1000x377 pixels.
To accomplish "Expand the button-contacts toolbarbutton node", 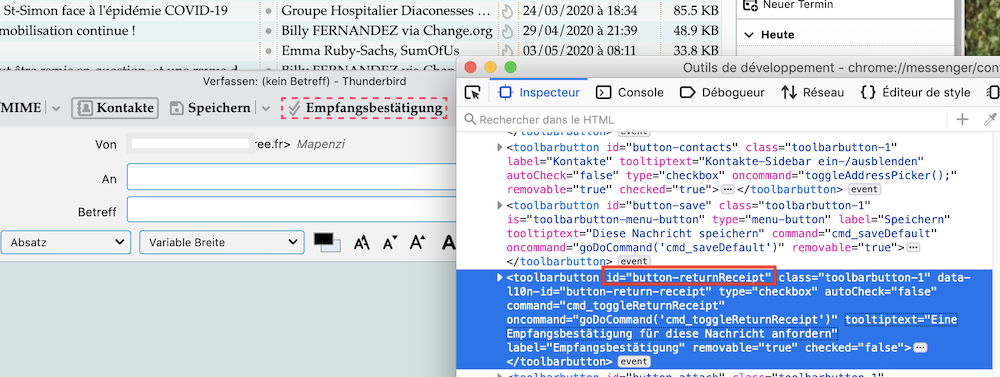I will coord(500,147).
